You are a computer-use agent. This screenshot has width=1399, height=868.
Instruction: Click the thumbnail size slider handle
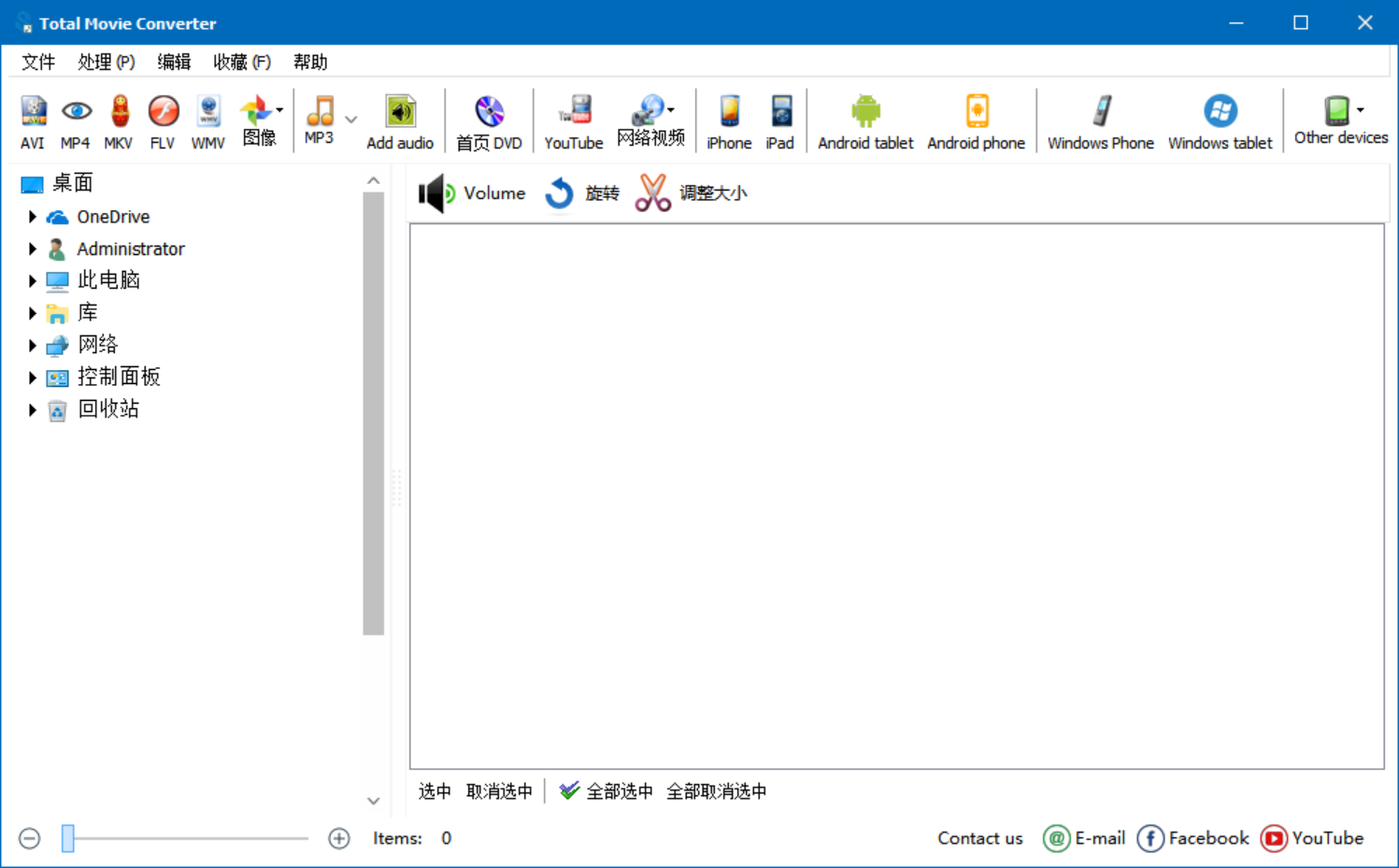point(67,838)
